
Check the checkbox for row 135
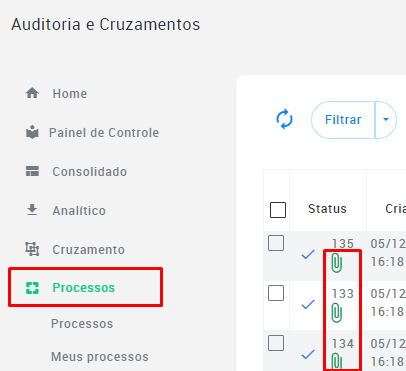pyautogui.click(x=276, y=243)
